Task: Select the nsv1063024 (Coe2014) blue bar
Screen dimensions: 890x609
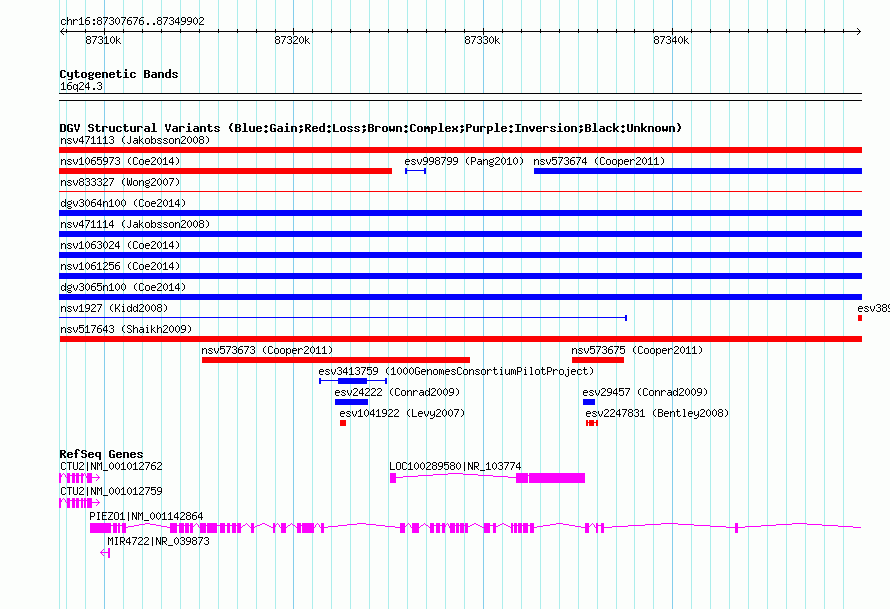Action: point(460,255)
